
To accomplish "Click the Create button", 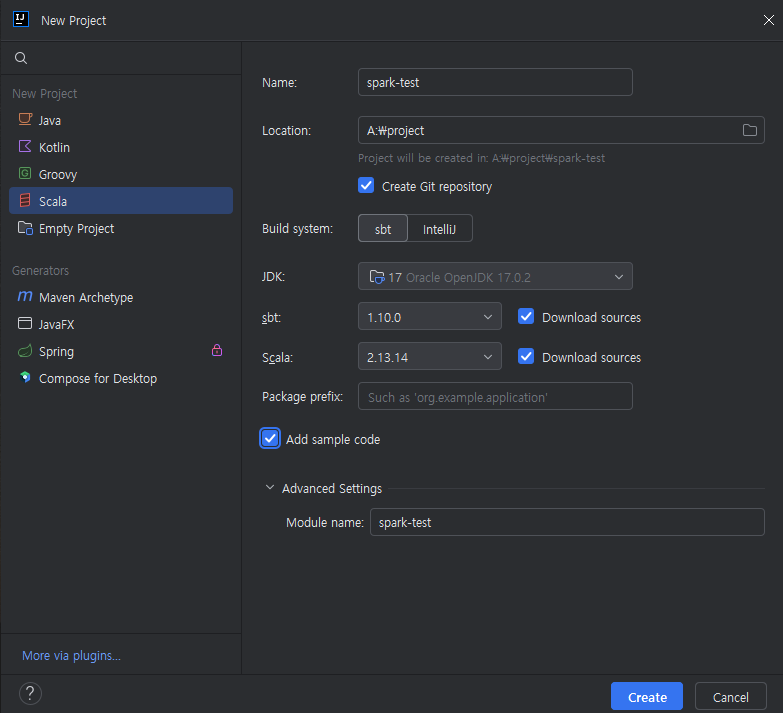I will click(647, 697).
